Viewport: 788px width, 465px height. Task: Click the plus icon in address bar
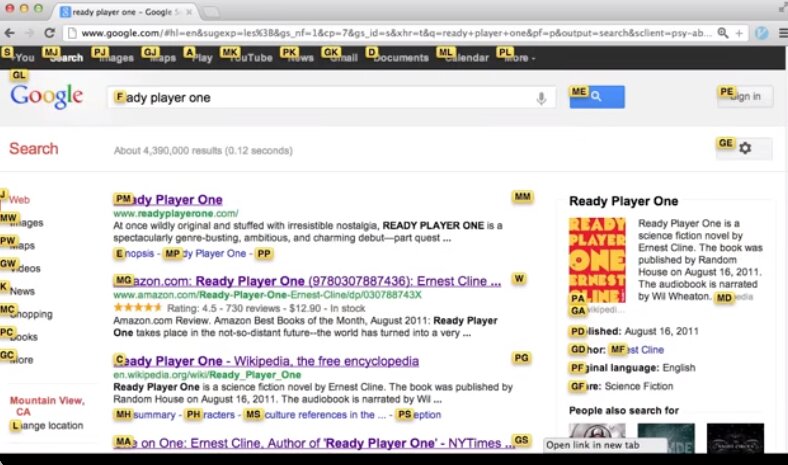739,33
